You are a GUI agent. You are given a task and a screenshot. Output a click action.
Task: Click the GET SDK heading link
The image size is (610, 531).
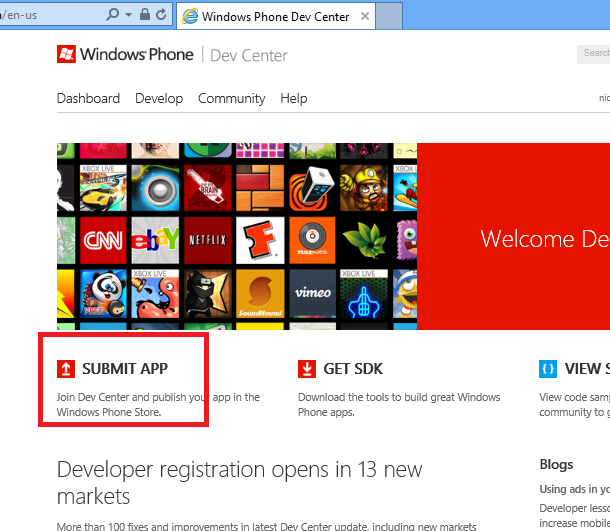pyautogui.click(x=353, y=369)
